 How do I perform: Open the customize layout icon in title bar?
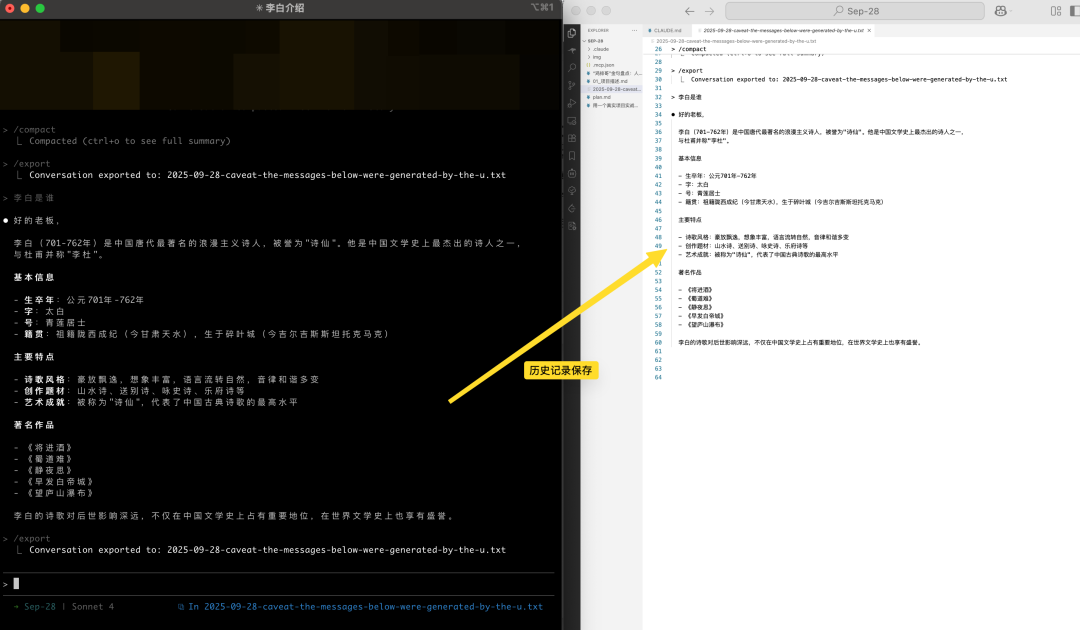(x=1056, y=11)
